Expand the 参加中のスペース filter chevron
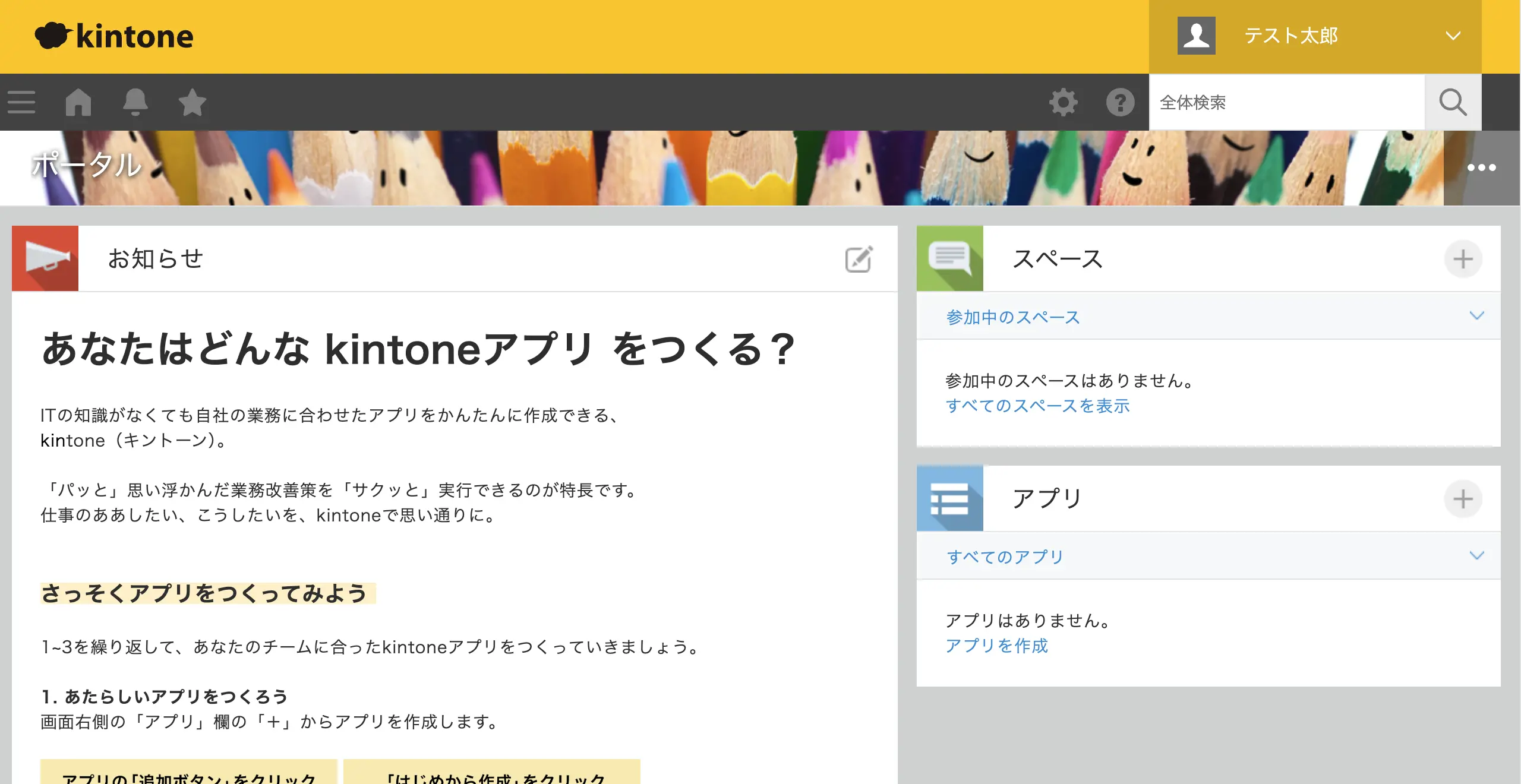 (x=1476, y=315)
